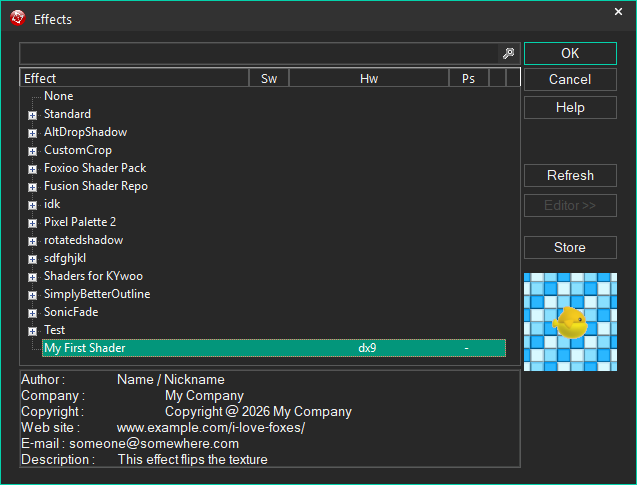Sort by the Effect column header

(x=134, y=78)
